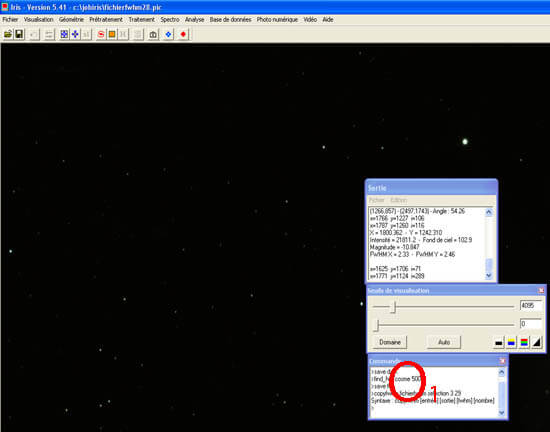
Task: Click the "Syntaxe" line in Commande window
Action: [433, 401]
